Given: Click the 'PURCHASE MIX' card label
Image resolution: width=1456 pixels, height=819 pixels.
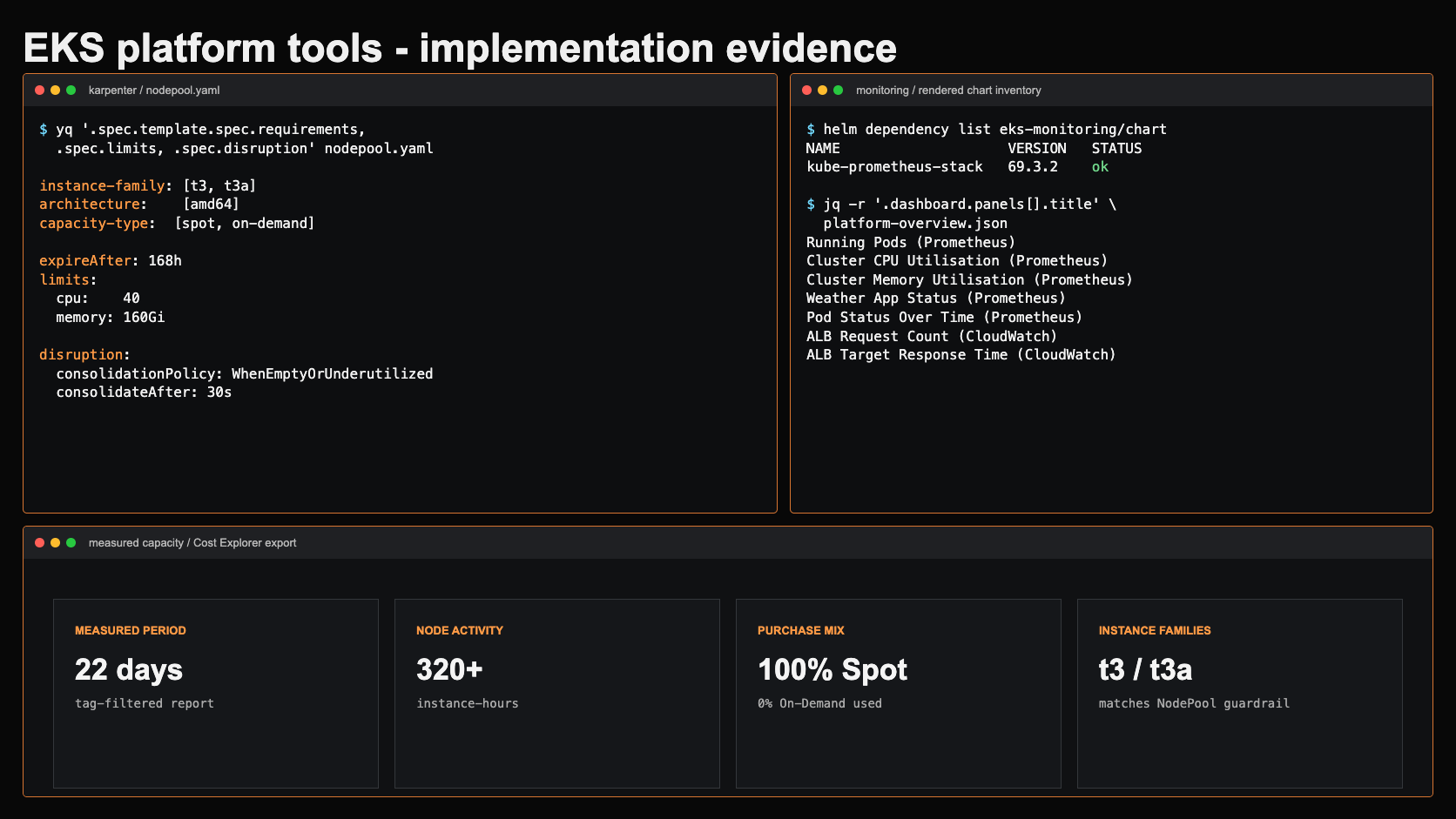Looking at the screenshot, I should pos(801,630).
